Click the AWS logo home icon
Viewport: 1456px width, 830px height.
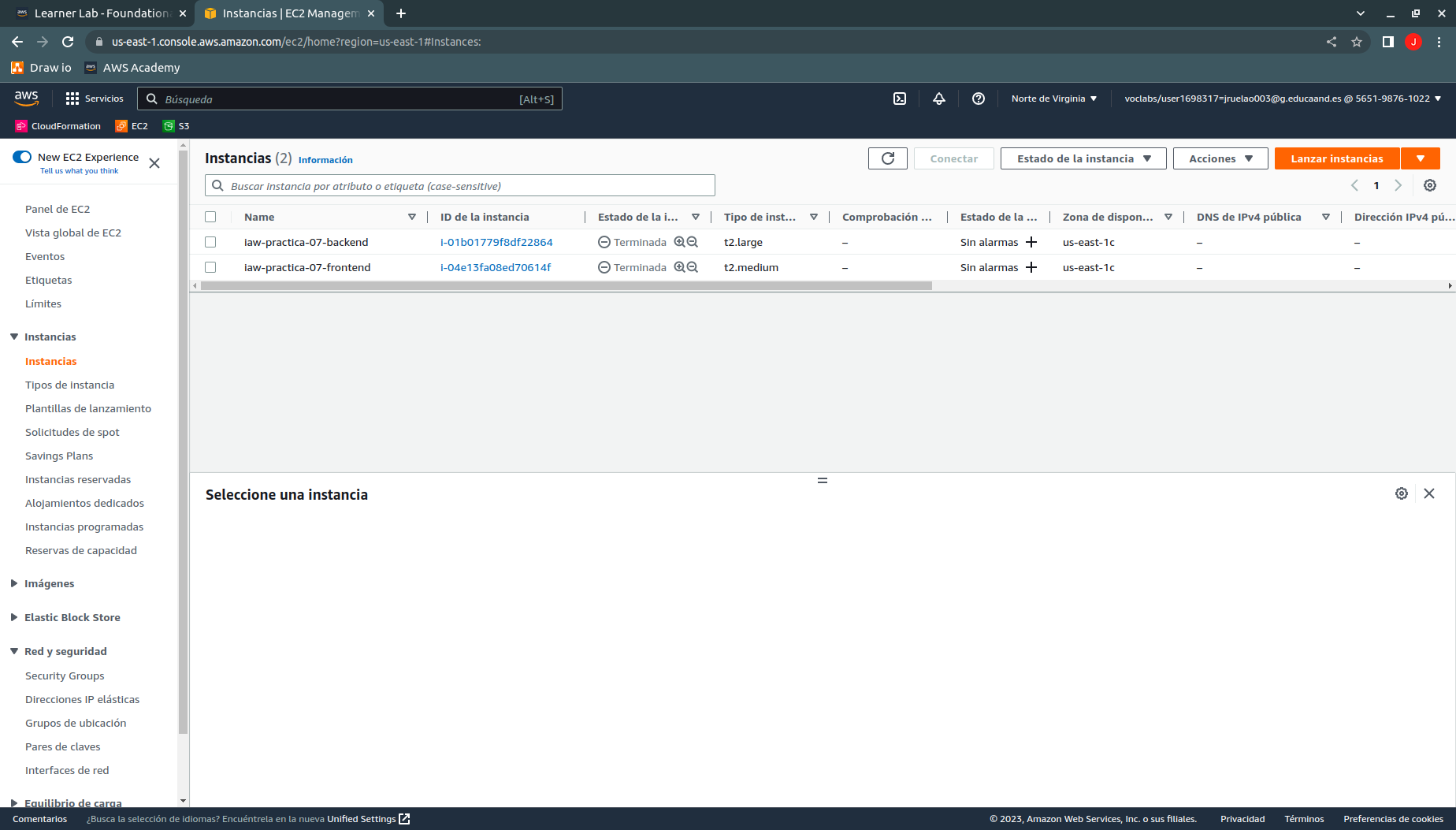[x=26, y=99]
